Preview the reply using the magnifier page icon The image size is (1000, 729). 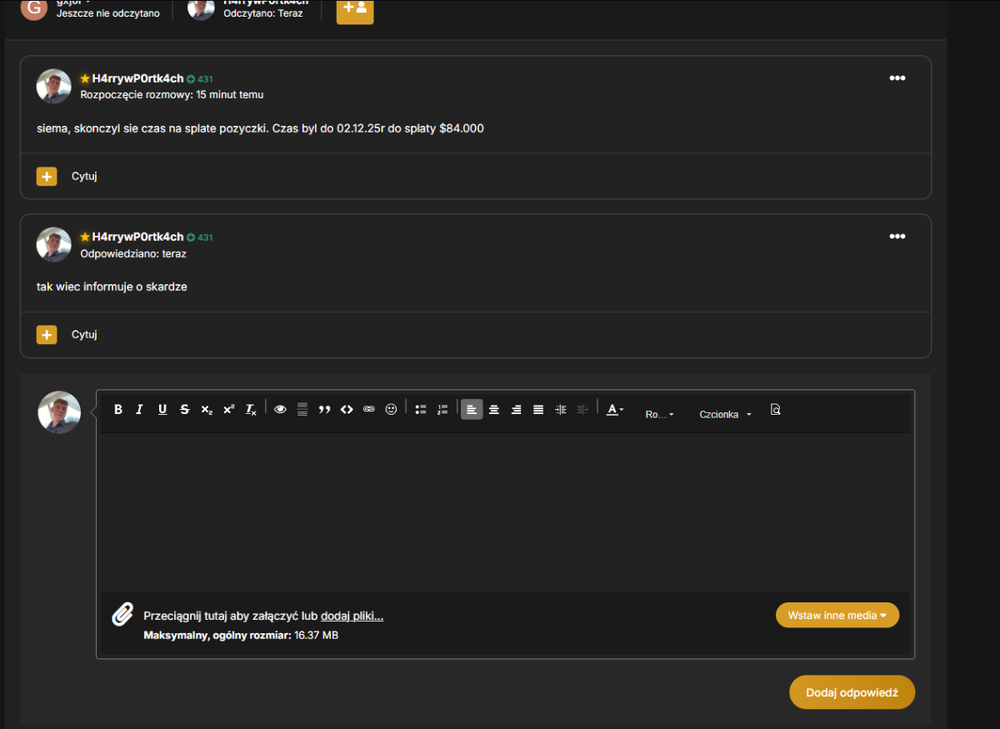point(776,409)
